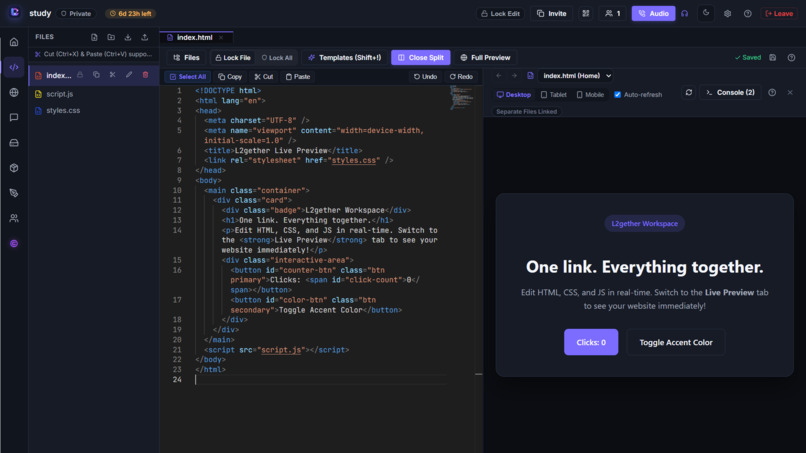The image size is (806, 453).
Task: Go back in preview navigation
Action: [x=499, y=76]
